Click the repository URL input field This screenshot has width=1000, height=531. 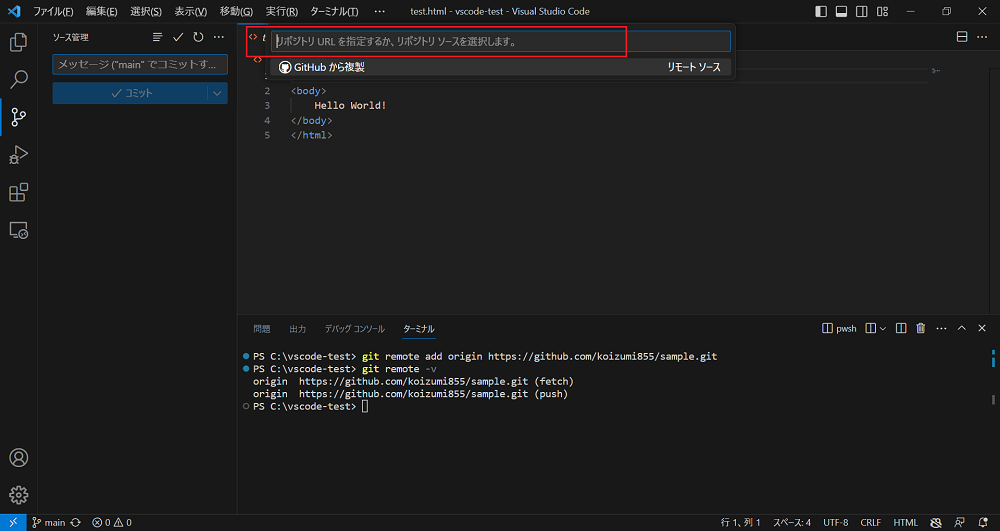[x=500, y=42]
